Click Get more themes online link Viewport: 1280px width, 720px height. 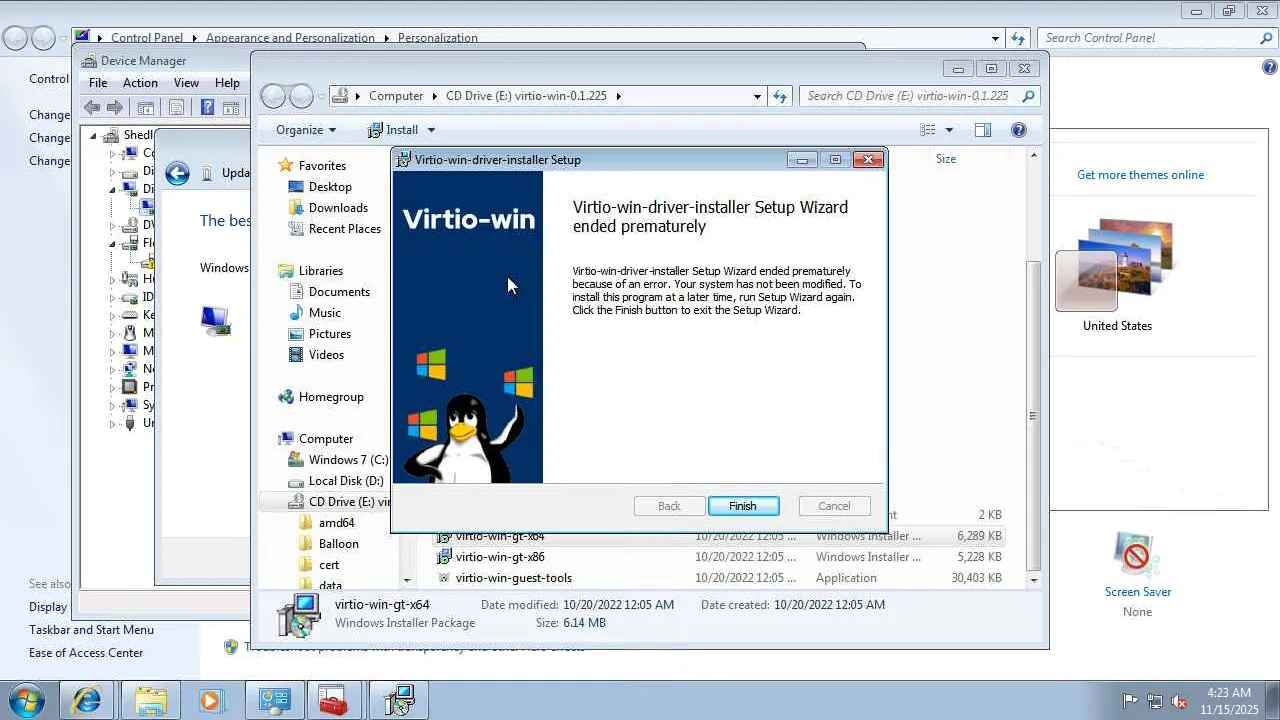1140,175
